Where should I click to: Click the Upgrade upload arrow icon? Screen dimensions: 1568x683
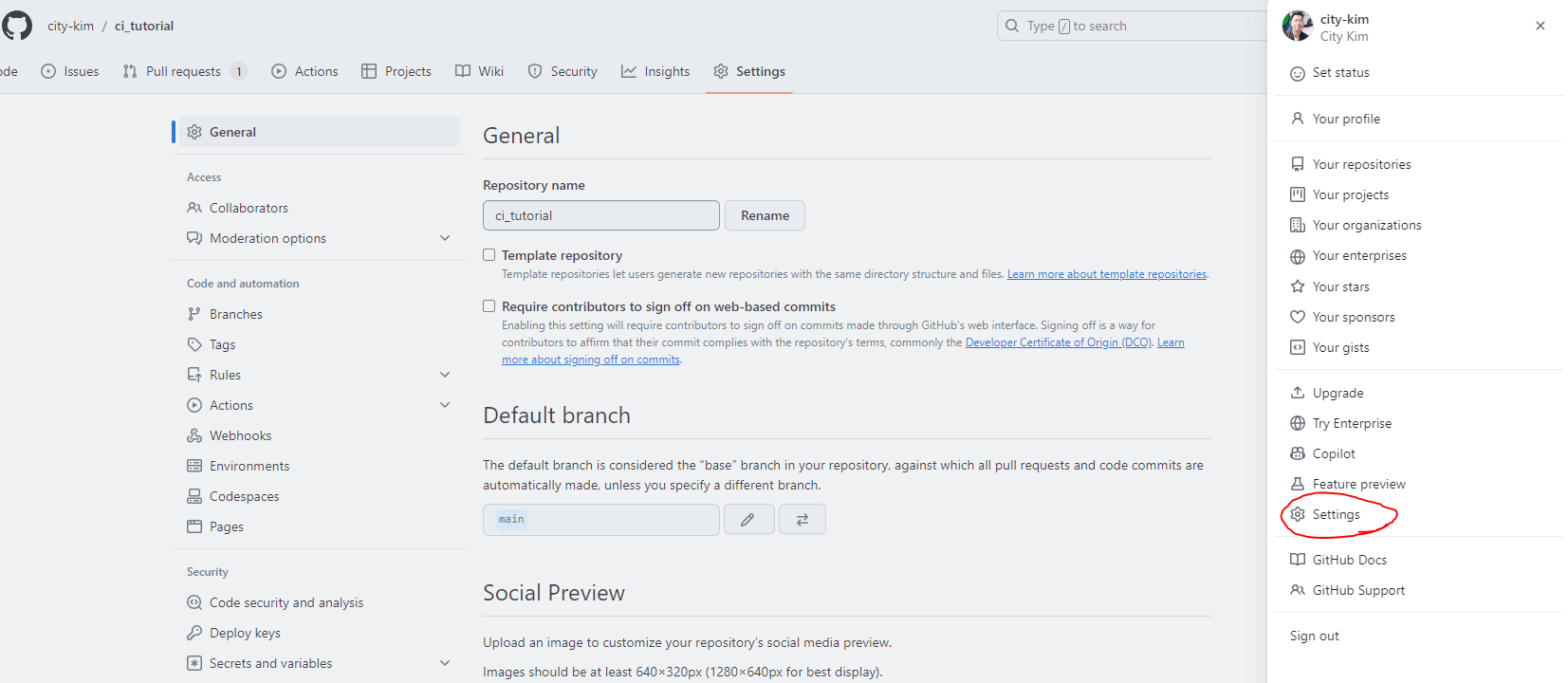(x=1298, y=393)
